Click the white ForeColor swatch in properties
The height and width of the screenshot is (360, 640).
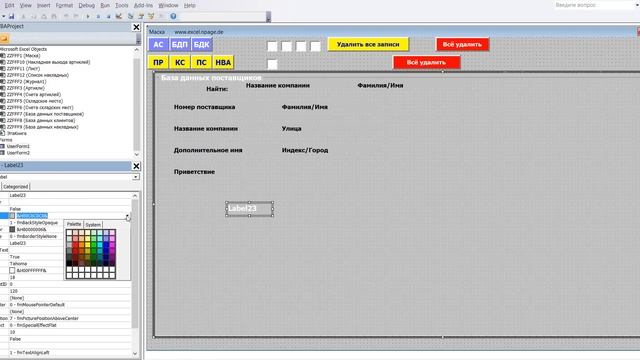tap(12, 271)
